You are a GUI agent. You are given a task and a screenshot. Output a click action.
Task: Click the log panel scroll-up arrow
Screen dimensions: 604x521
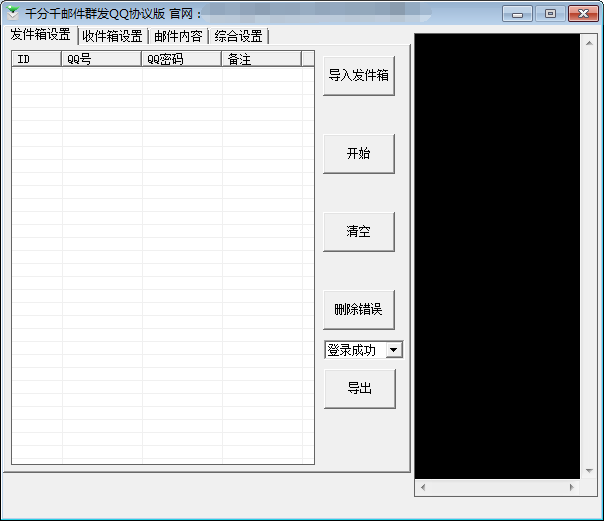point(589,43)
